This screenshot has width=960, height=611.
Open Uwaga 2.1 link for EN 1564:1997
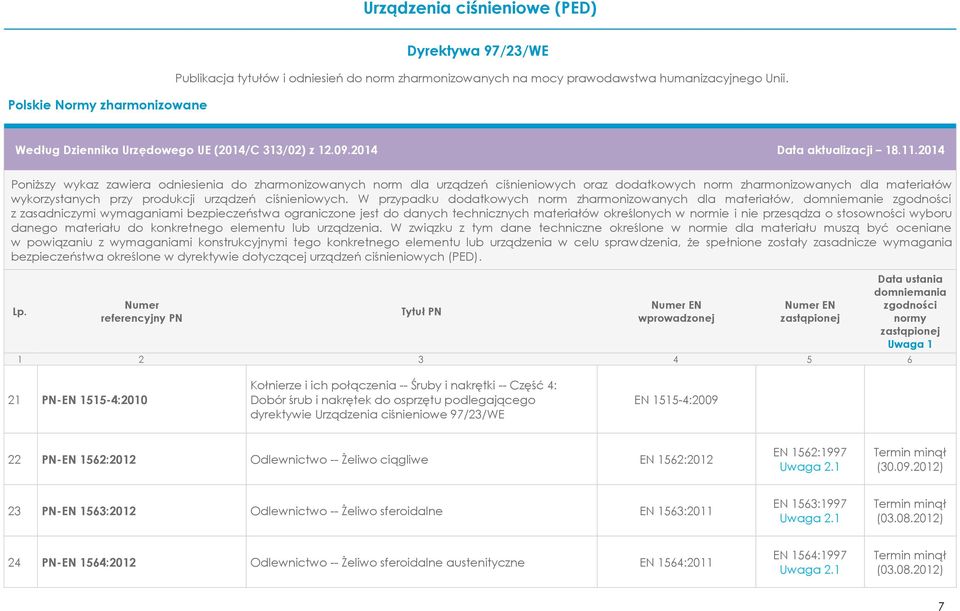(x=809, y=569)
